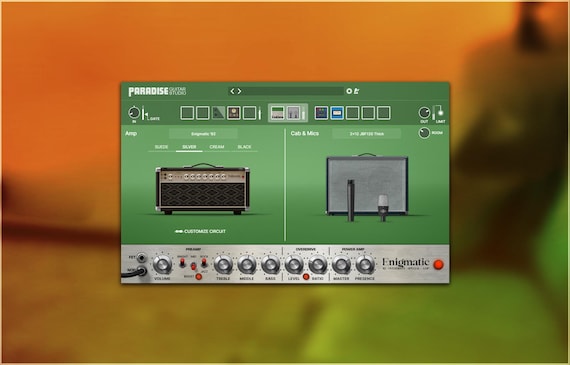The height and width of the screenshot is (365, 570).
Task: Open the 2x12 JBF120 cabinet dropdown
Action: (x=366, y=134)
